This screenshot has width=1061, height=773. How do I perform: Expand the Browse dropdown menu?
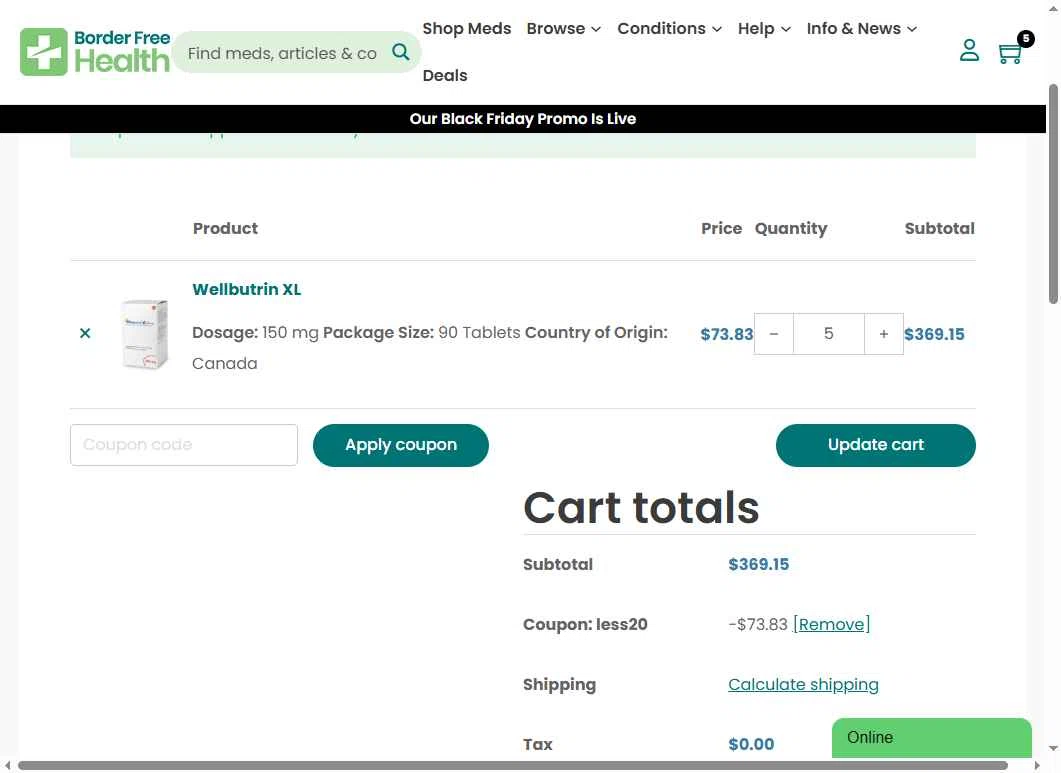pos(564,28)
